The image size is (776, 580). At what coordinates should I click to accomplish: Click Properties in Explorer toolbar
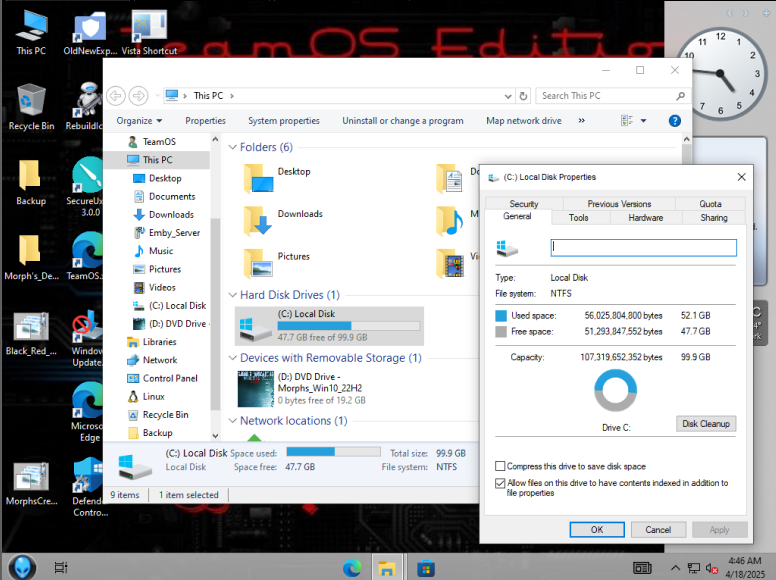tap(205, 121)
